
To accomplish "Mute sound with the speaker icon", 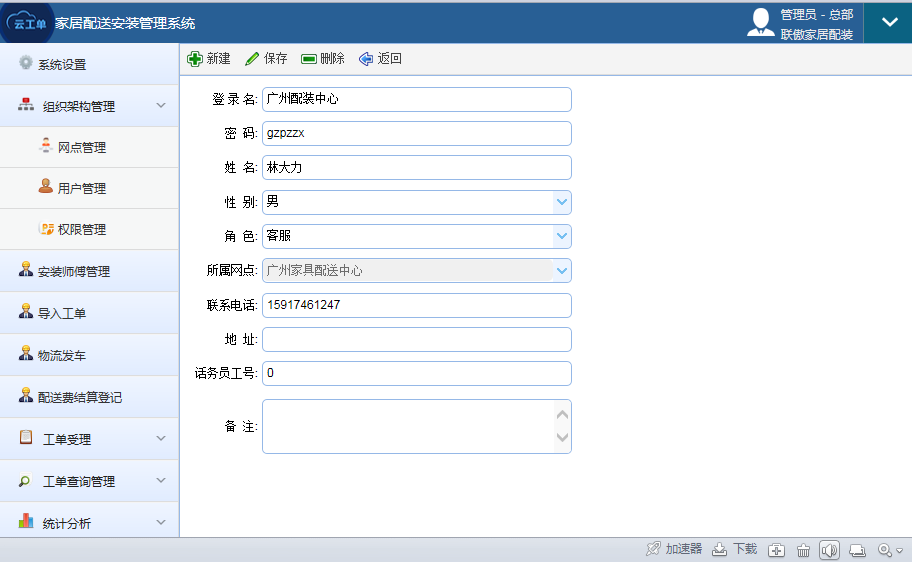I will (829, 550).
